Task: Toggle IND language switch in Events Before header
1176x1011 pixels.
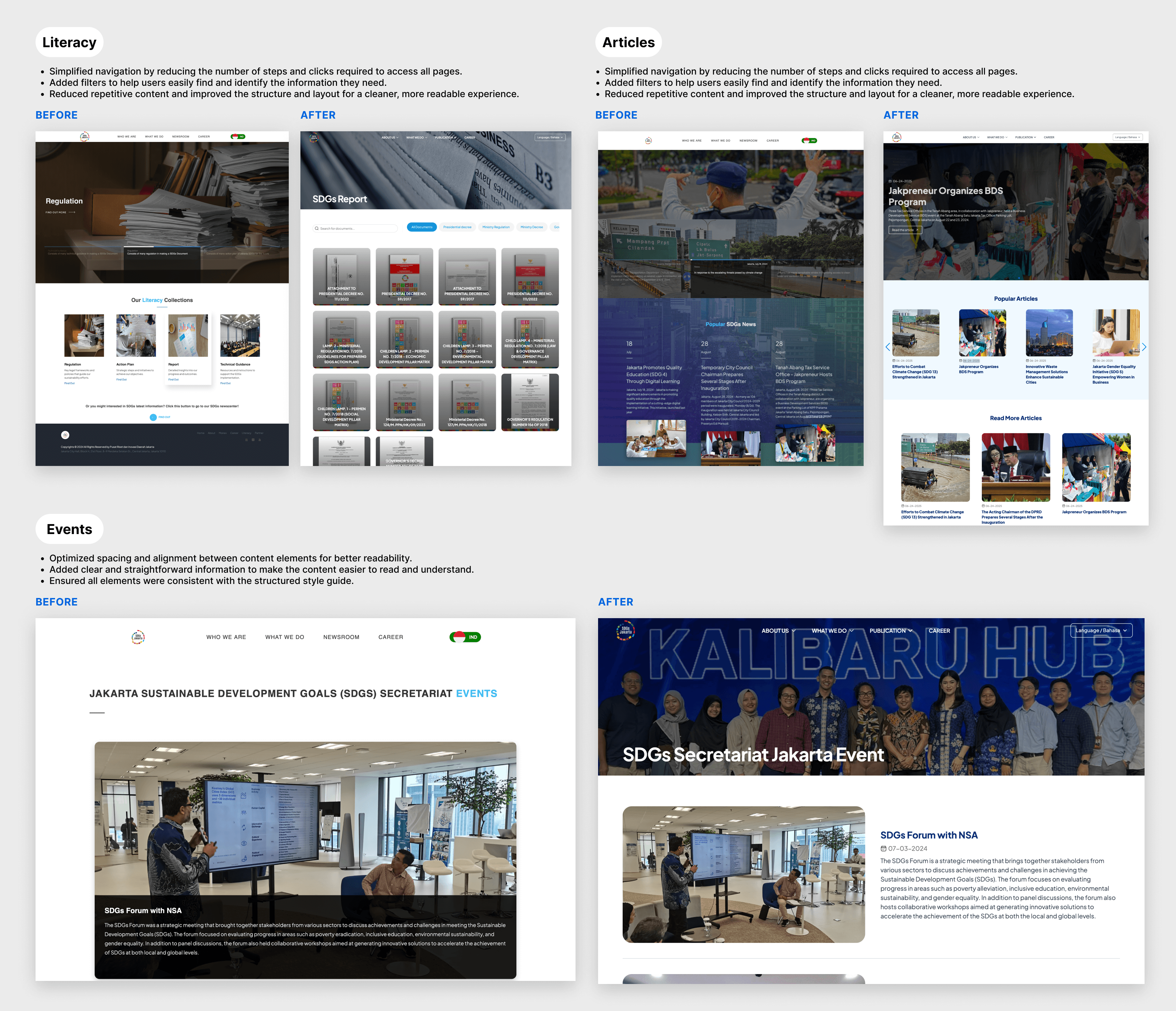Action: pos(465,637)
